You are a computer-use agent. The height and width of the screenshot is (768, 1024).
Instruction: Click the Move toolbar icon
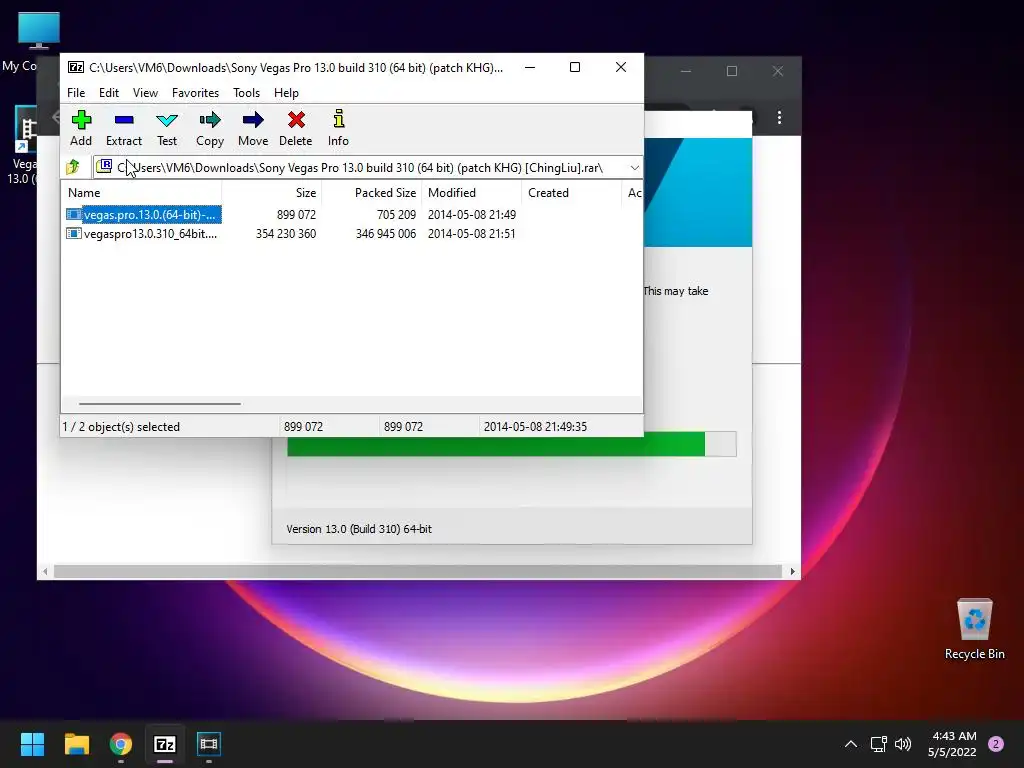[253, 128]
